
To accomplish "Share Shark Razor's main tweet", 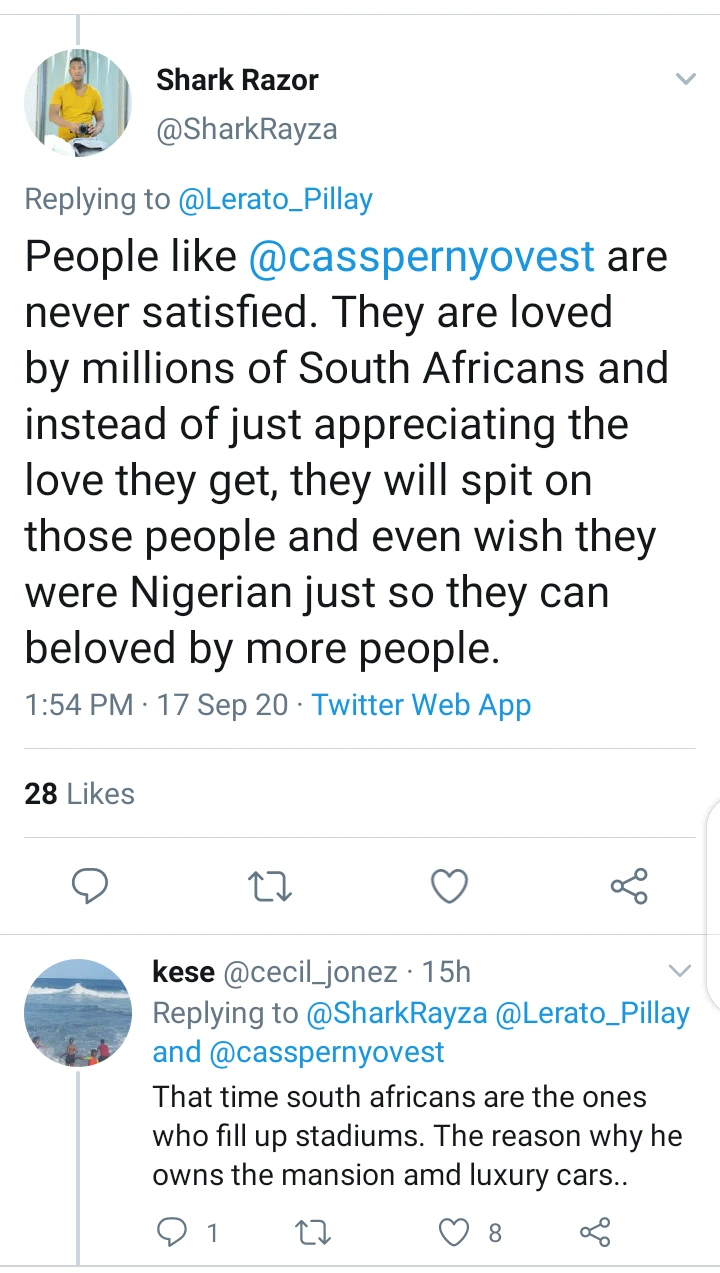I will 629,886.
